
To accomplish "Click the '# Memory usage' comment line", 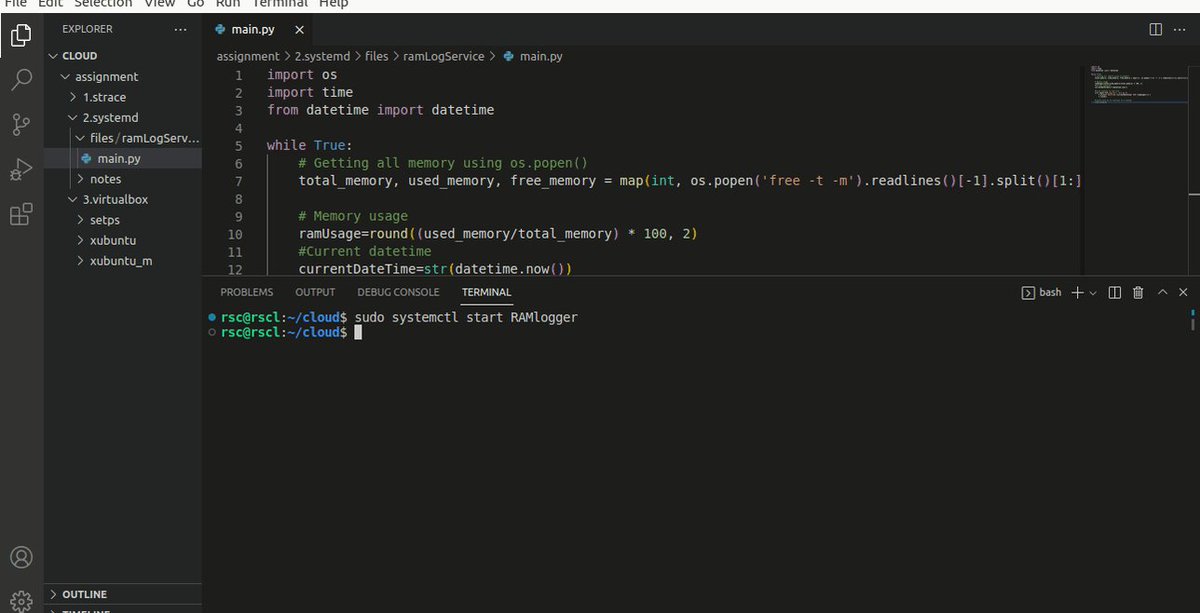I will [353, 216].
